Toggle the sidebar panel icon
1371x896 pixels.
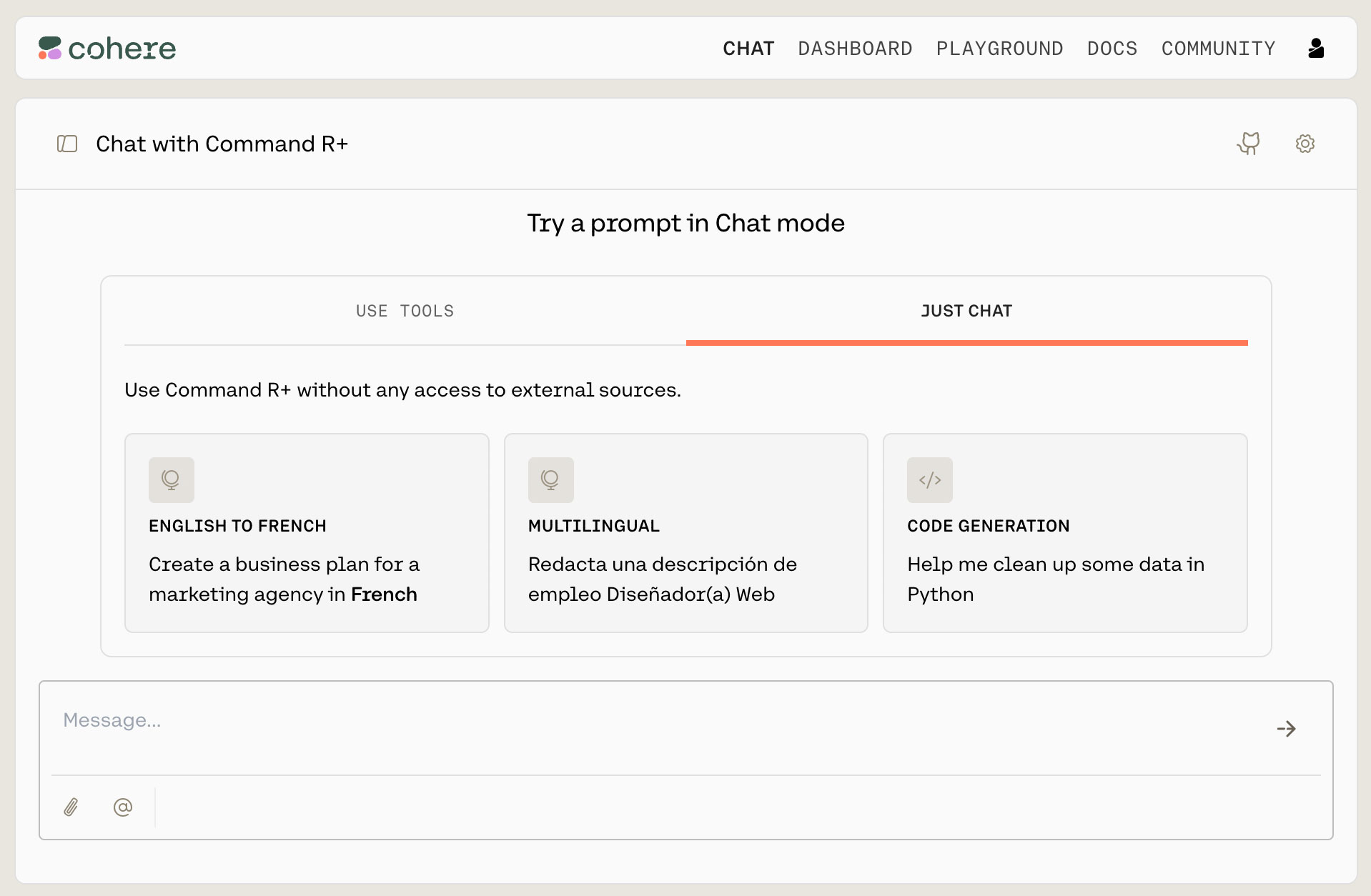click(x=67, y=144)
